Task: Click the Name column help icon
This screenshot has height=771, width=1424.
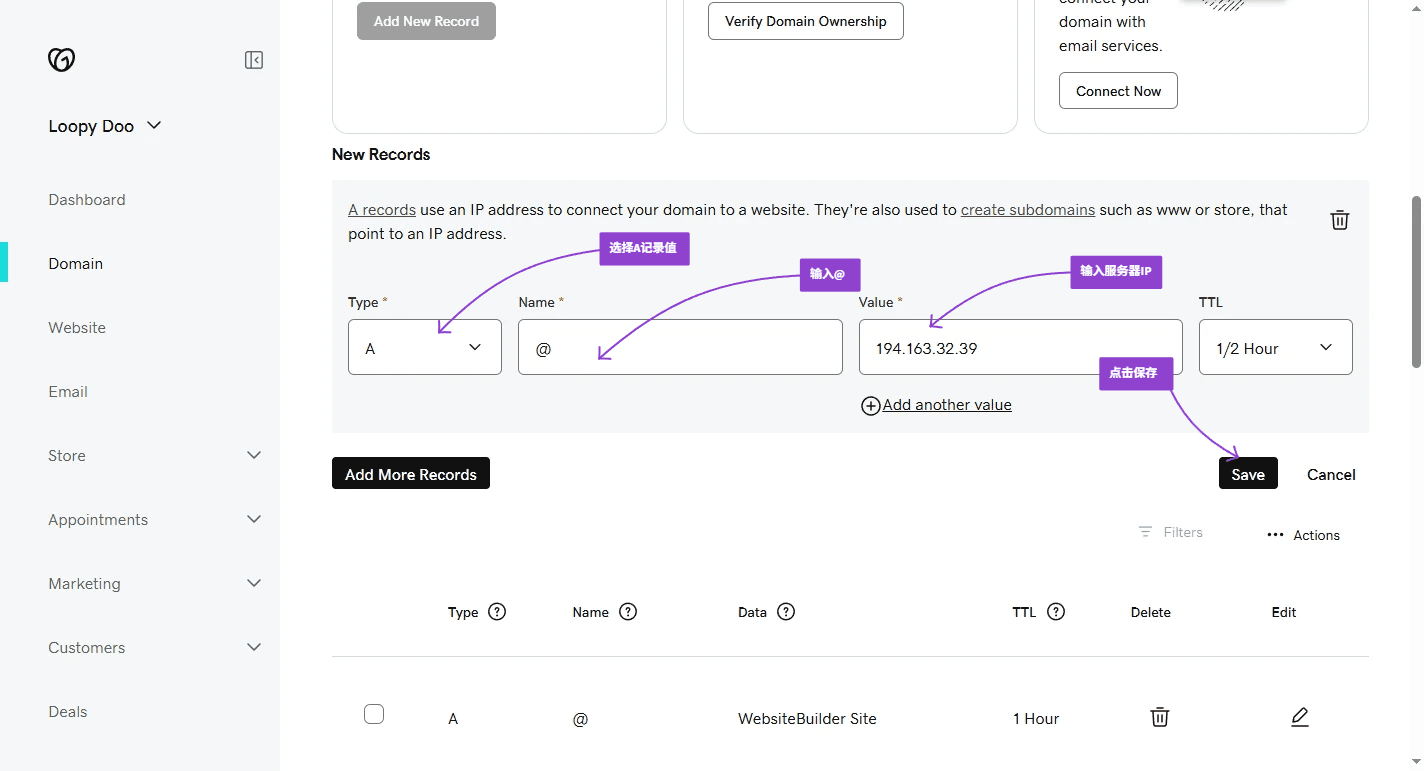Action: tap(628, 612)
